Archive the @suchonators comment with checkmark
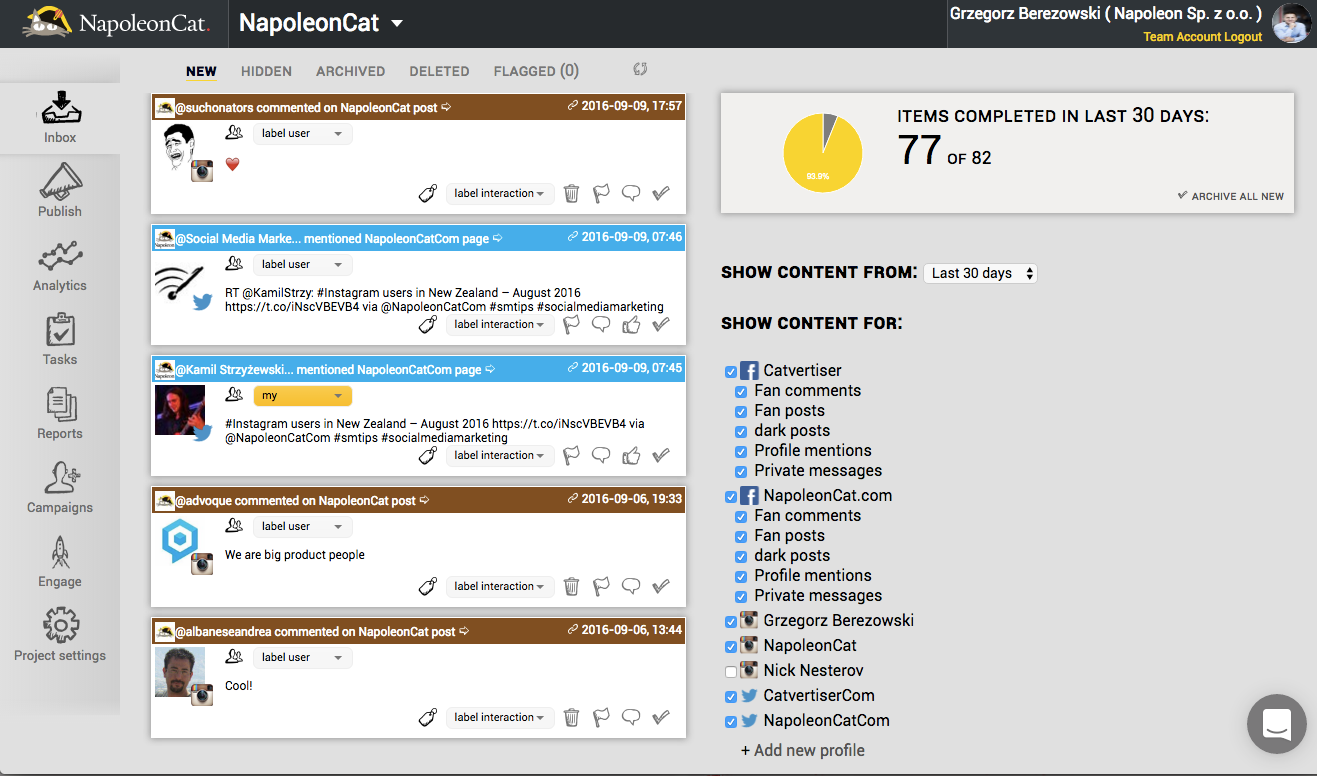Image resolution: width=1317 pixels, height=776 pixels. click(x=661, y=193)
